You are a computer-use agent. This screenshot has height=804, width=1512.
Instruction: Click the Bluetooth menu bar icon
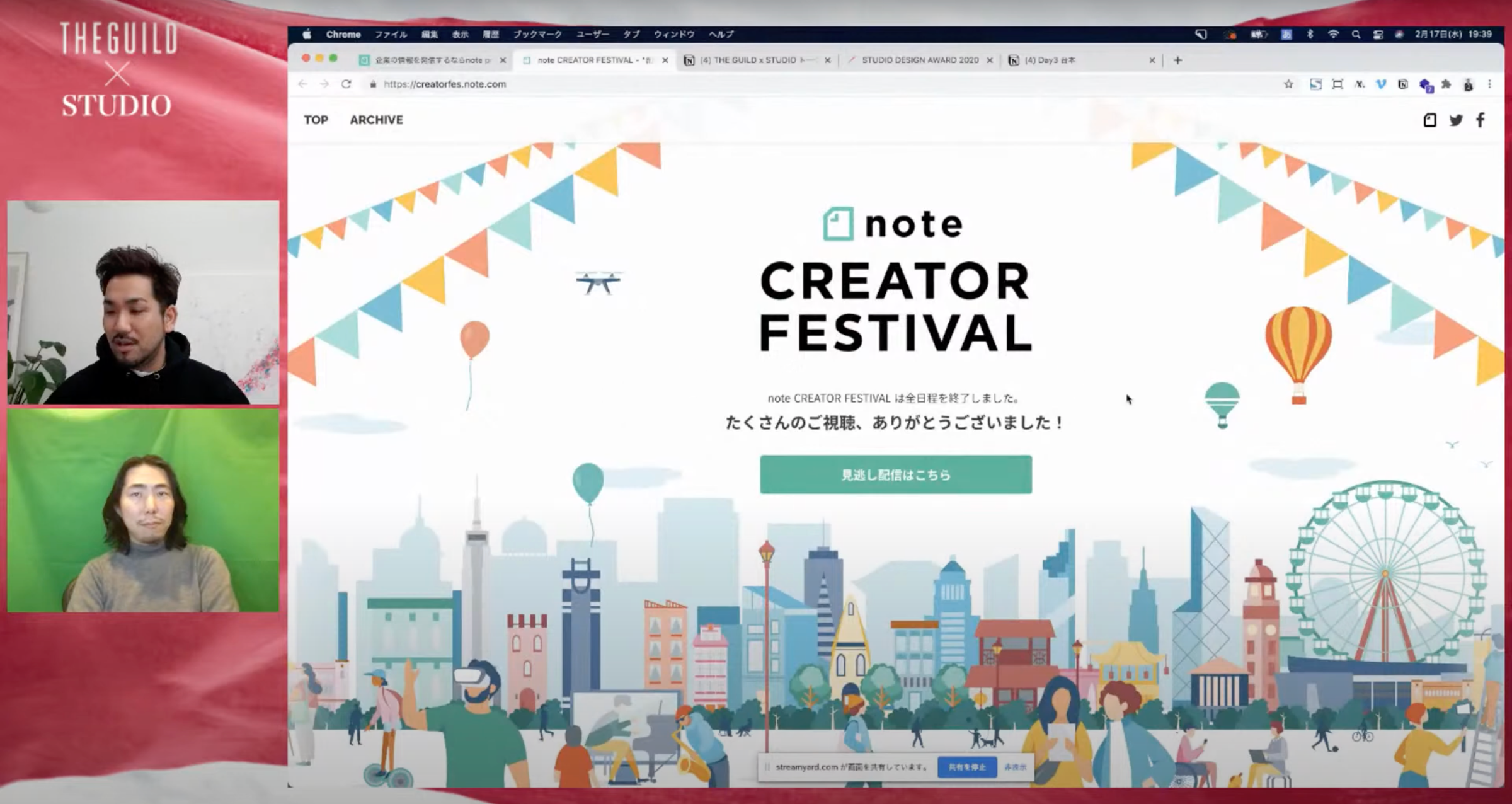(1310, 34)
